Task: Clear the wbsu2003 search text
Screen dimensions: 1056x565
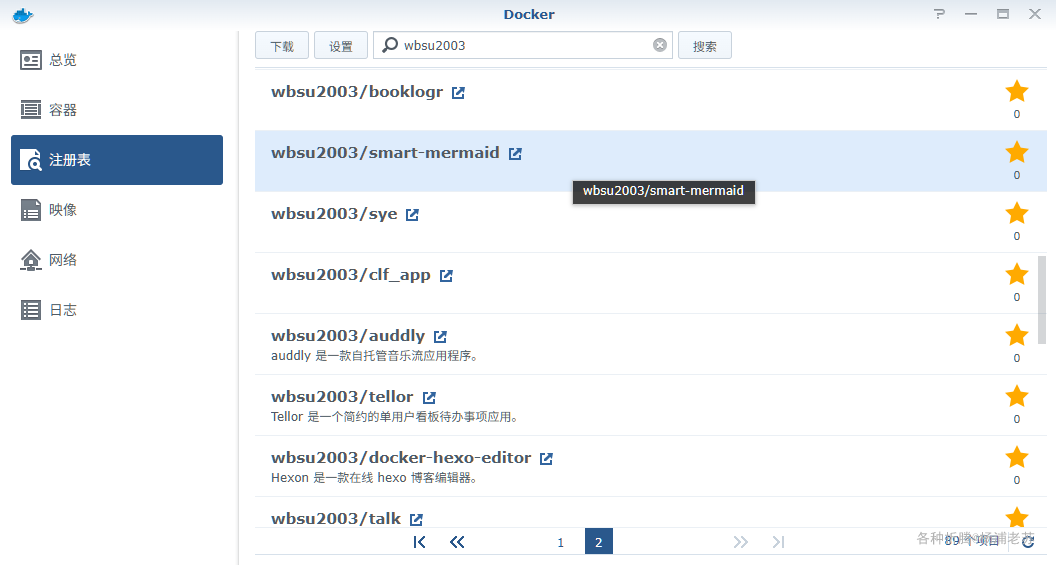Action: tap(660, 45)
